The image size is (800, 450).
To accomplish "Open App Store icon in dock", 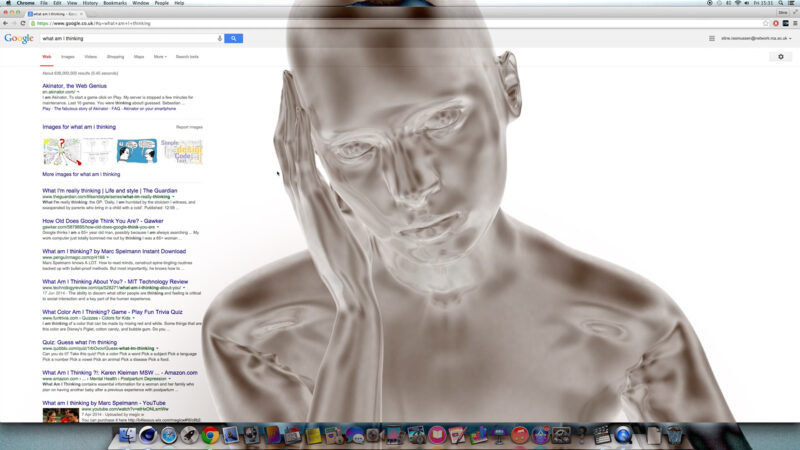I will tap(540, 435).
